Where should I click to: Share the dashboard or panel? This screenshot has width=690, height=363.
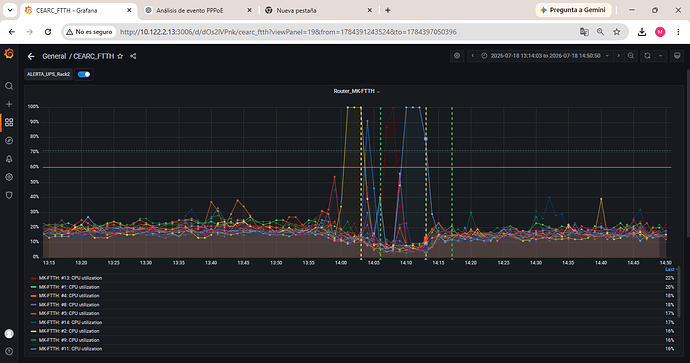tap(133, 56)
